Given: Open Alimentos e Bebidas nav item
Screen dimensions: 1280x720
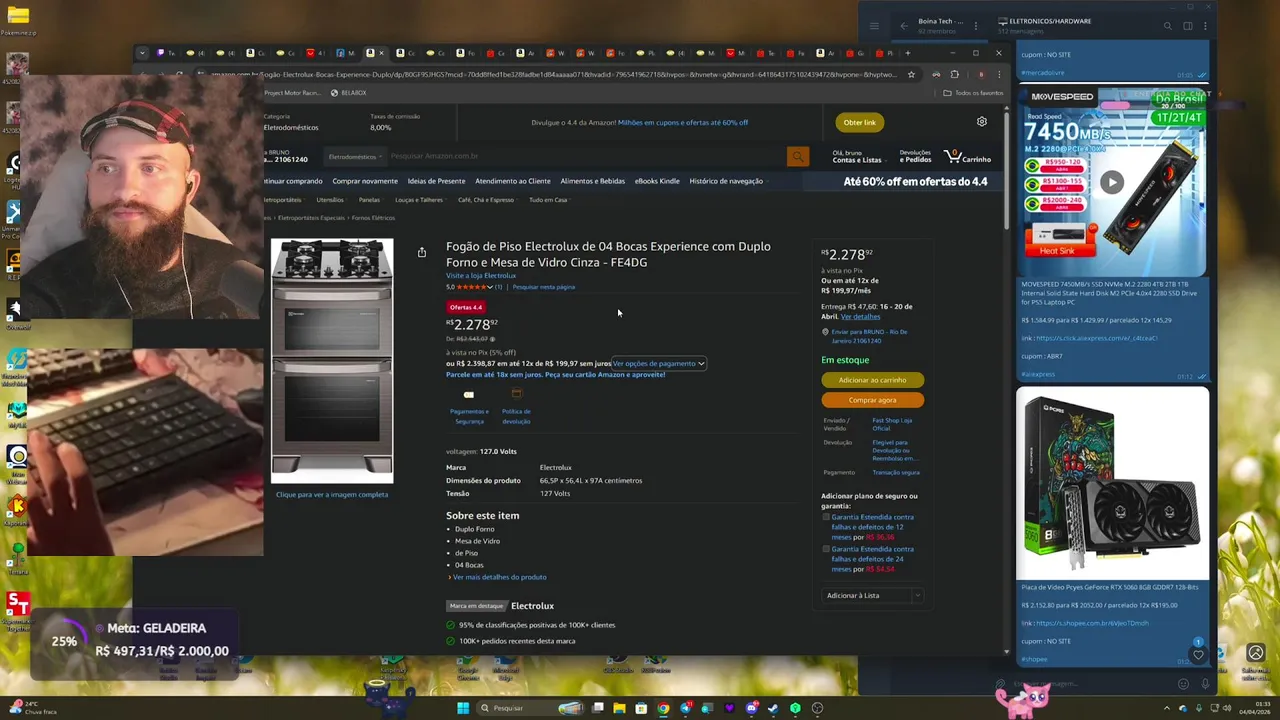Looking at the screenshot, I should (x=593, y=181).
